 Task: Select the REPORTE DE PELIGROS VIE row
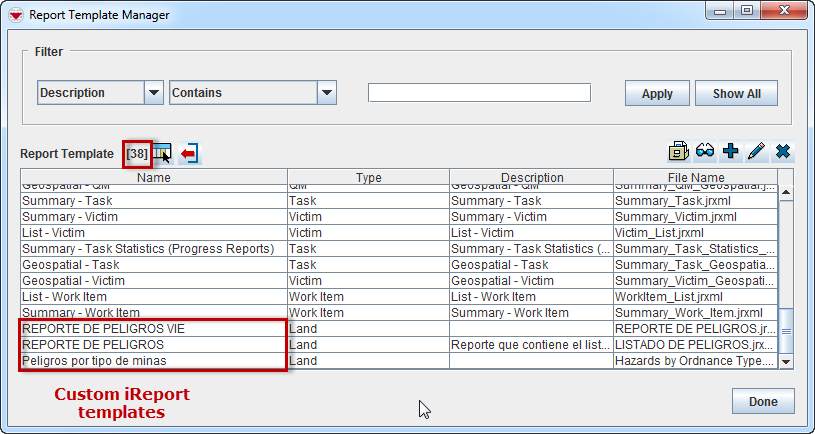pyautogui.click(x=153, y=329)
